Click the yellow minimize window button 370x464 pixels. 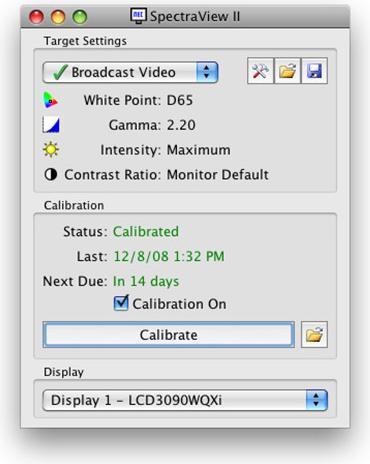[58, 17]
